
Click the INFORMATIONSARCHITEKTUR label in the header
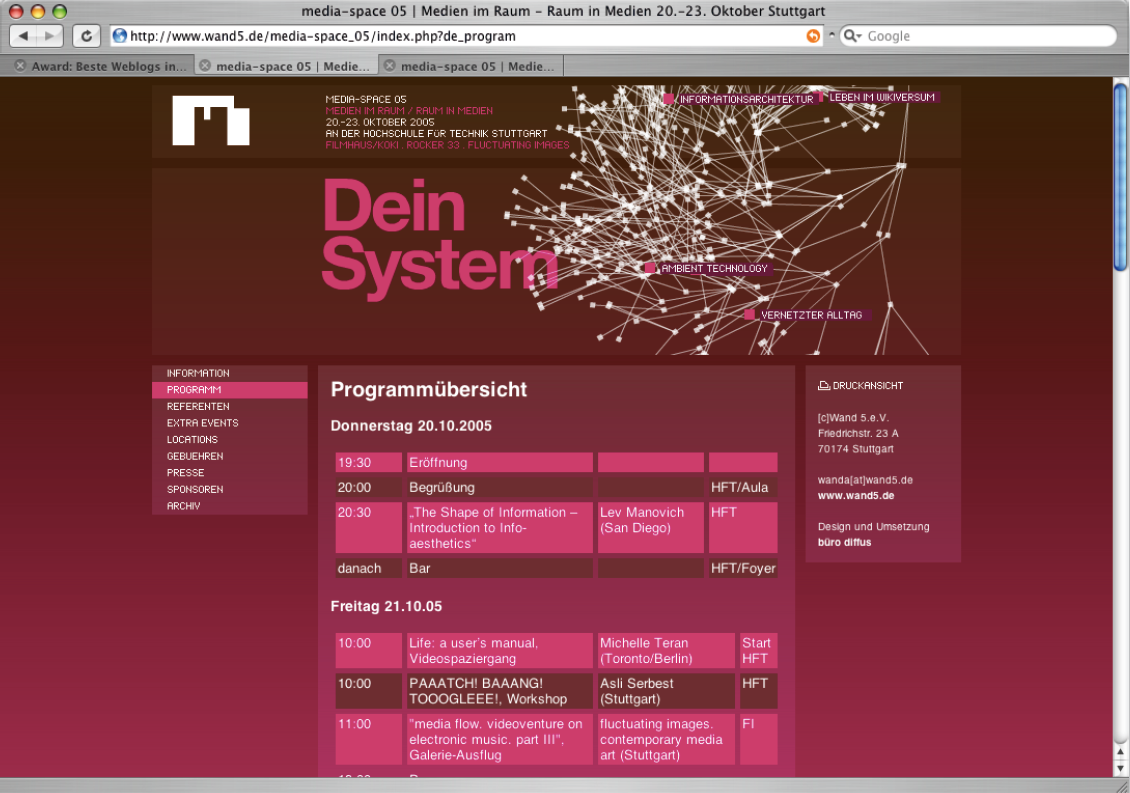(x=745, y=100)
